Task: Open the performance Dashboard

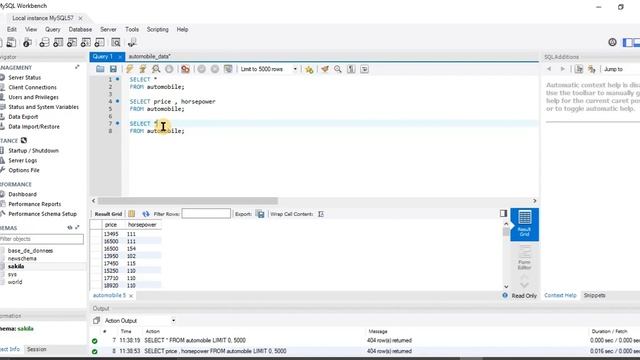Action: click(x=22, y=194)
